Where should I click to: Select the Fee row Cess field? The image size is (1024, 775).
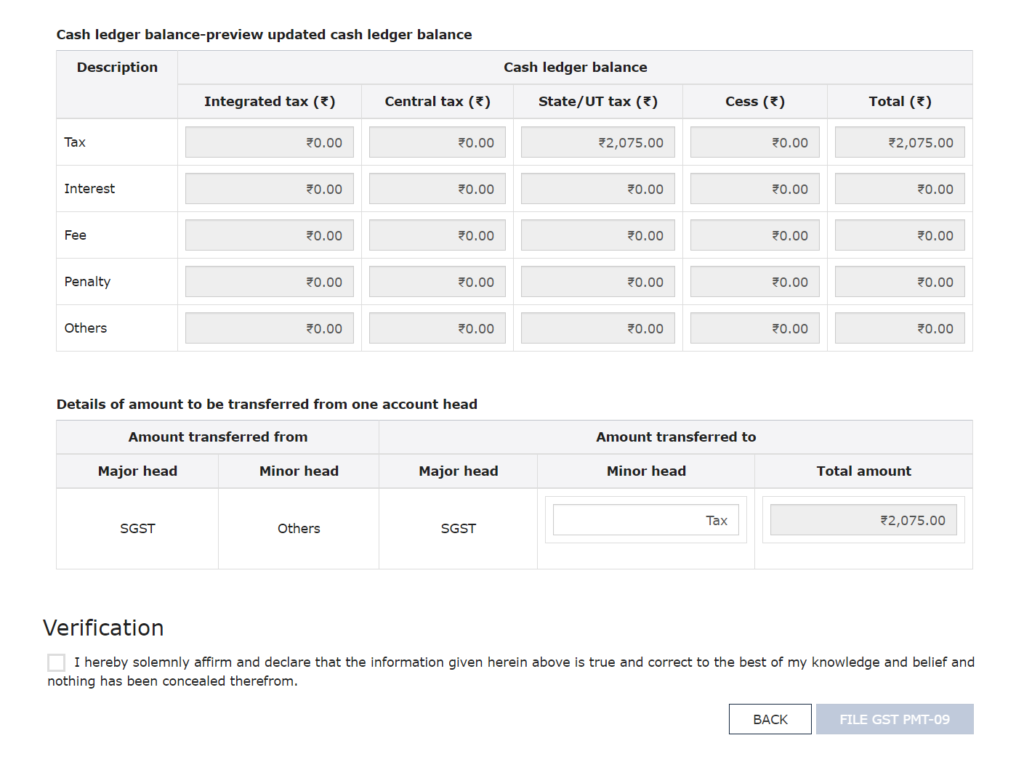pos(755,236)
